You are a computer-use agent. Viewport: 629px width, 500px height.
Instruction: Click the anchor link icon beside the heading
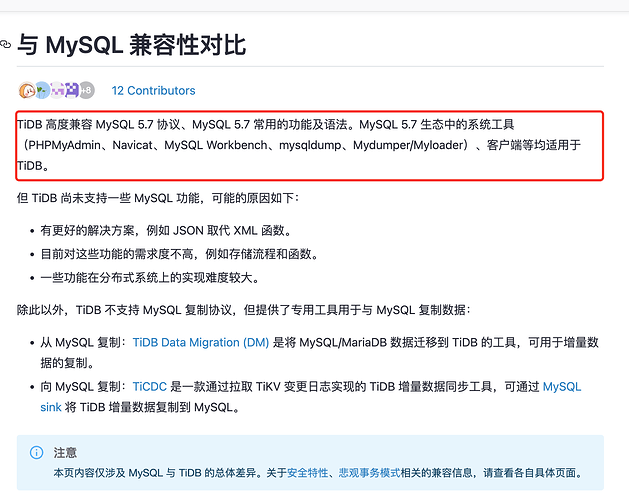5,45
